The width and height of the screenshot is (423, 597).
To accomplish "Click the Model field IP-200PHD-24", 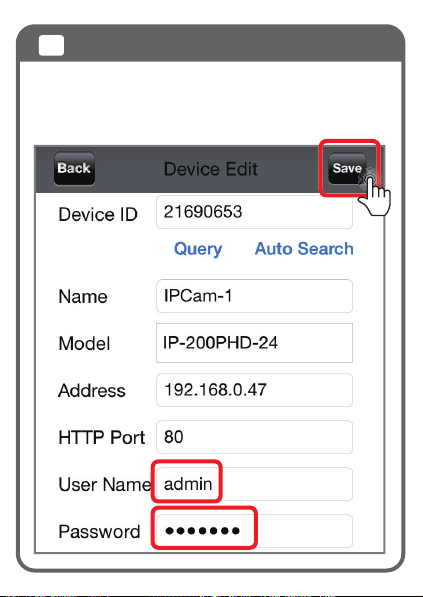I will point(254,343).
